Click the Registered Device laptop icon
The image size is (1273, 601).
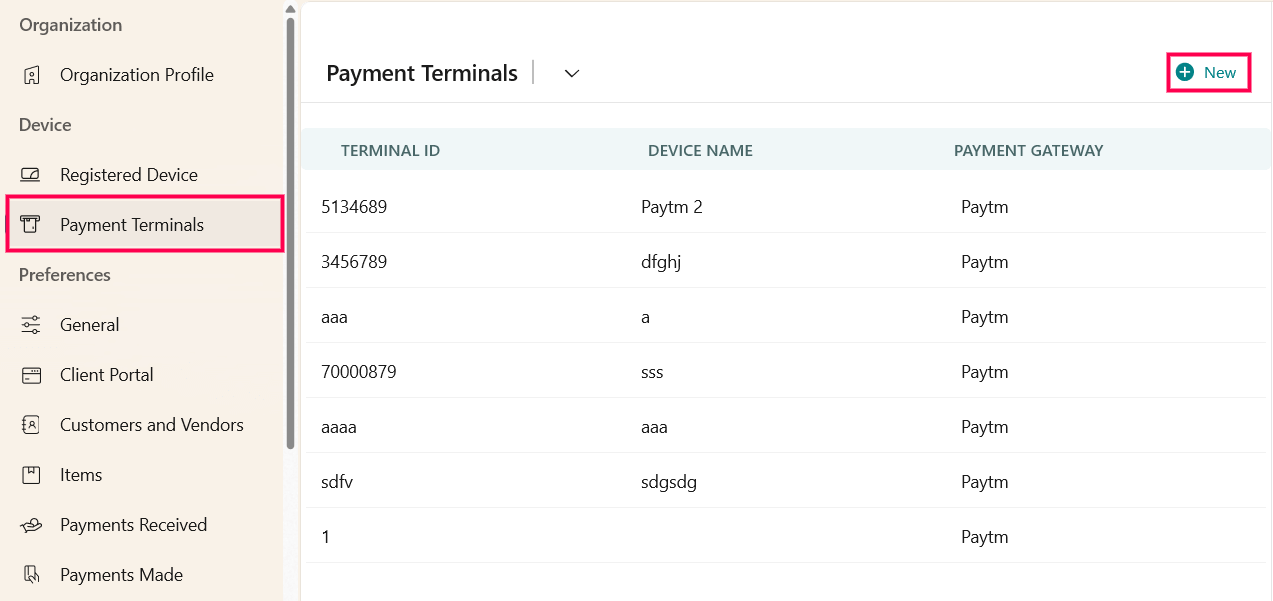(x=31, y=175)
